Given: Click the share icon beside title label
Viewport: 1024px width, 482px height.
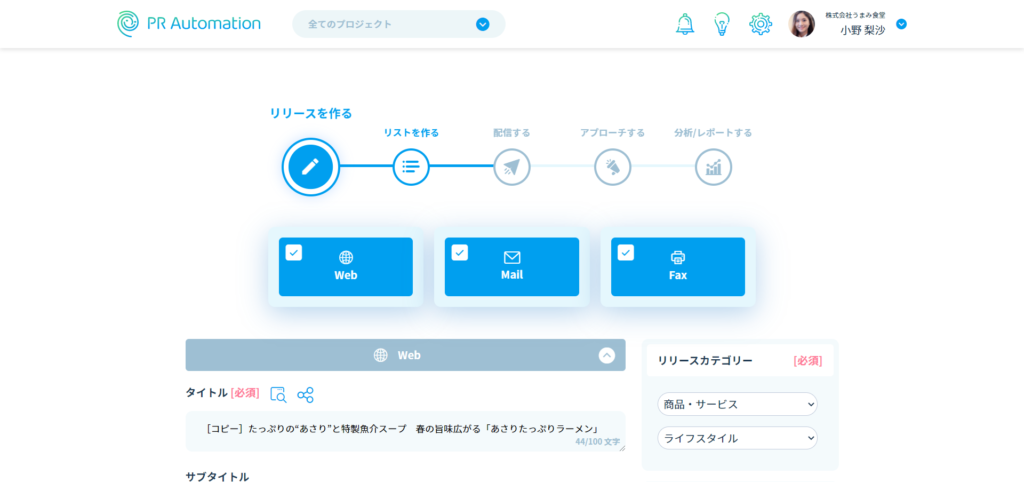Looking at the screenshot, I should (x=305, y=394).
